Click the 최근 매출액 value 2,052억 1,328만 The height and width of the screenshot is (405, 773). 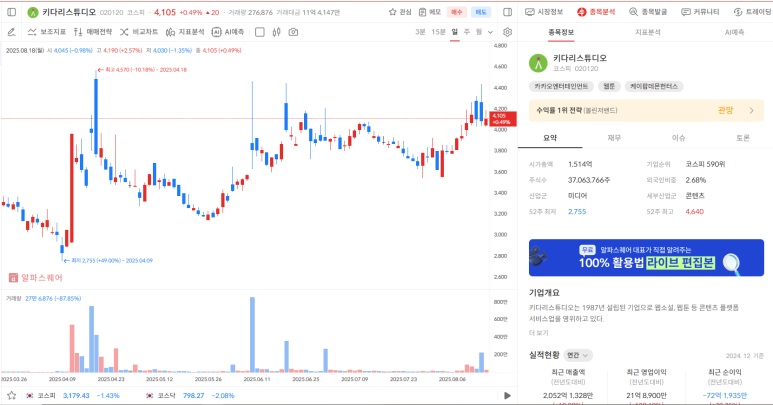567,395
